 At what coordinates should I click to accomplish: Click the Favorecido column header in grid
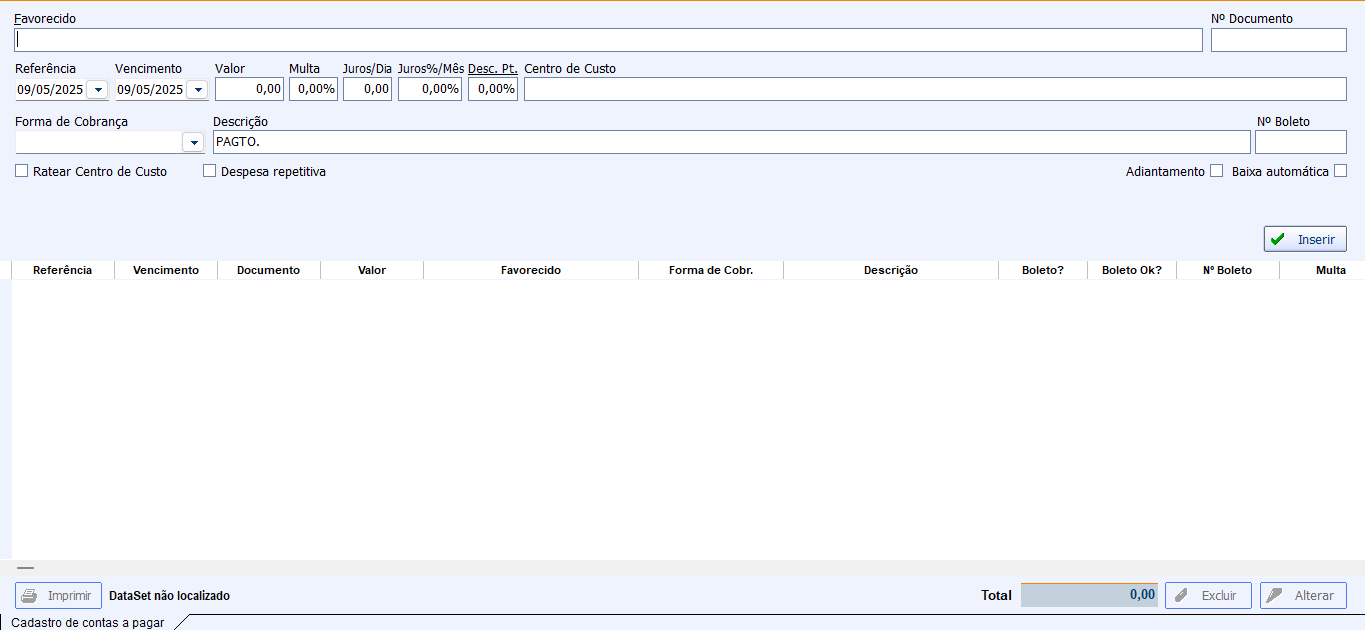point(530,270)
